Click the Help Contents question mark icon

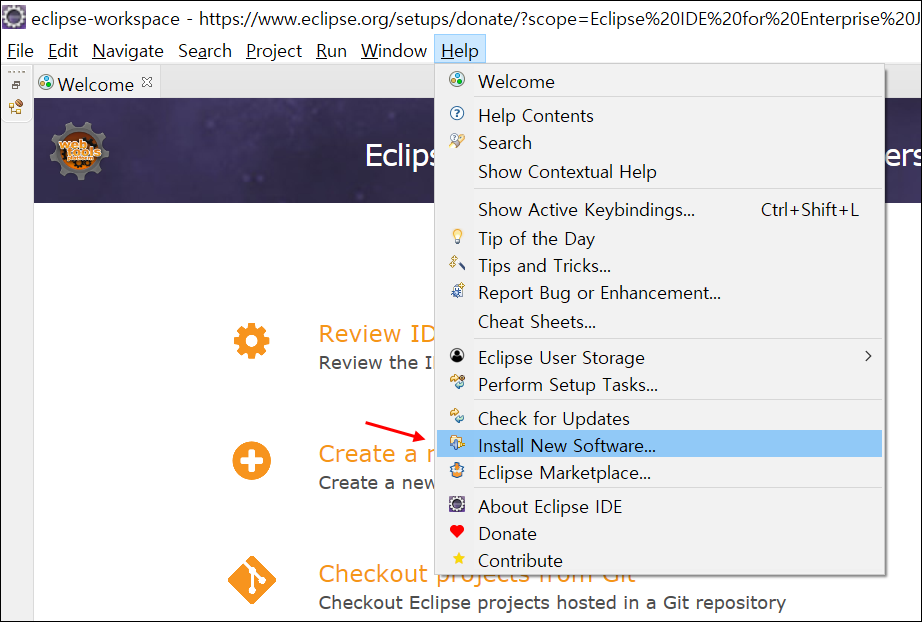(x=457, y=113)
